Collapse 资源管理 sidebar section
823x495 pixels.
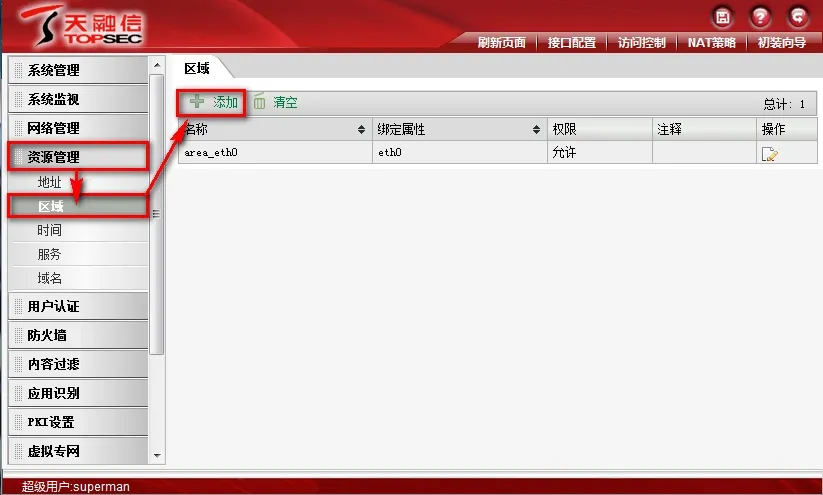pos(78,156)
